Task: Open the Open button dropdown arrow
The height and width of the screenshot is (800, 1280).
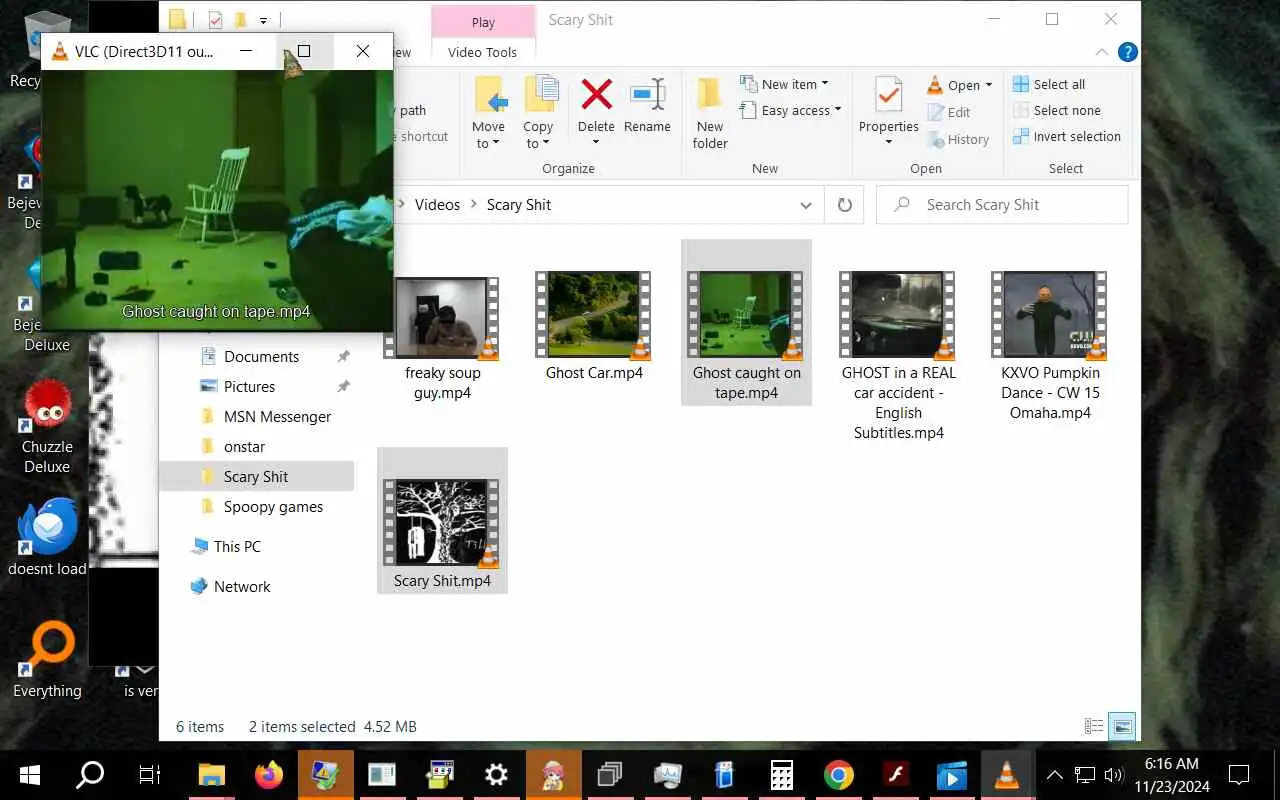Action: 989,85
